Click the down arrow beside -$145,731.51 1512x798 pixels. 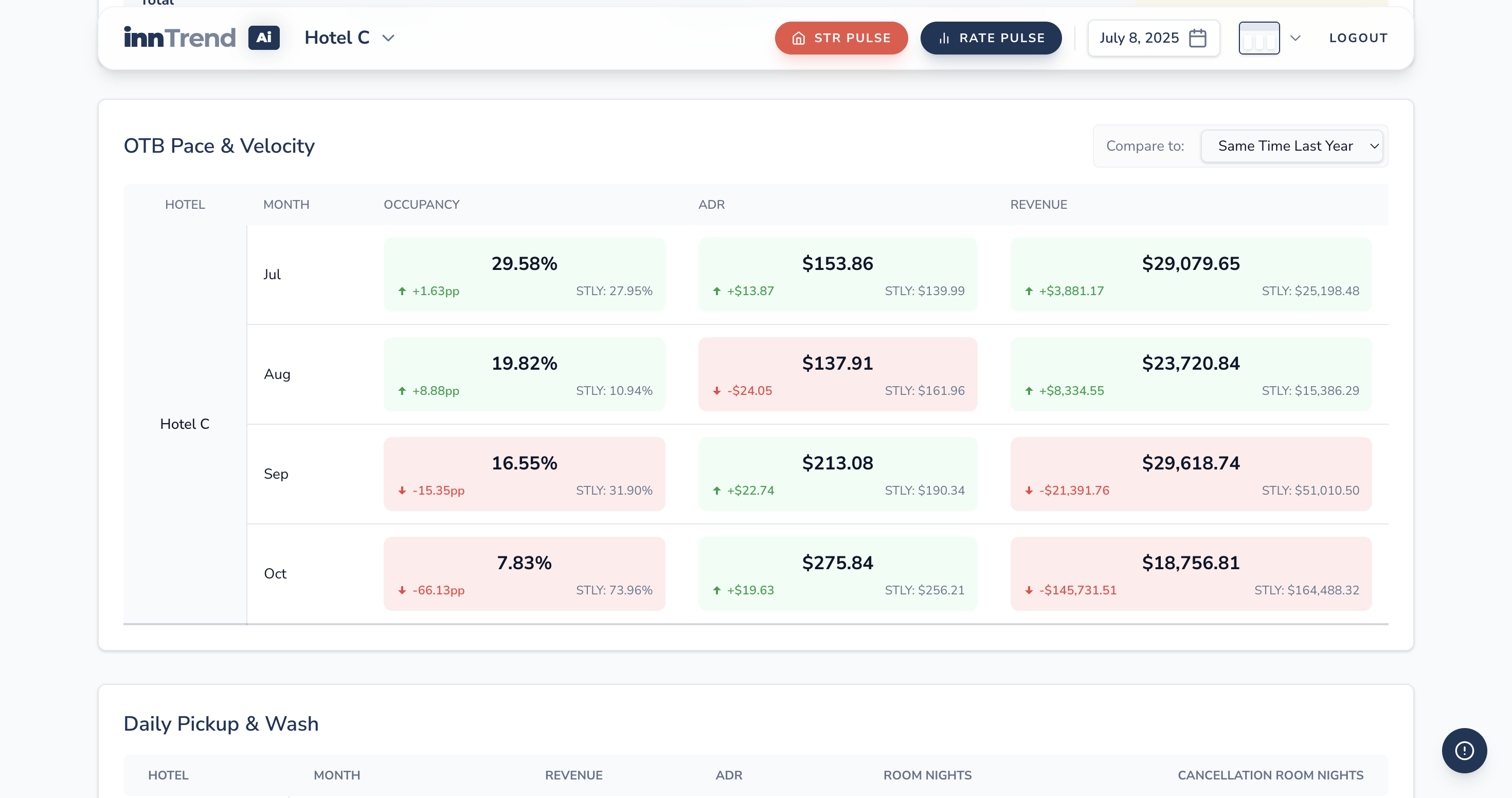1029,590
